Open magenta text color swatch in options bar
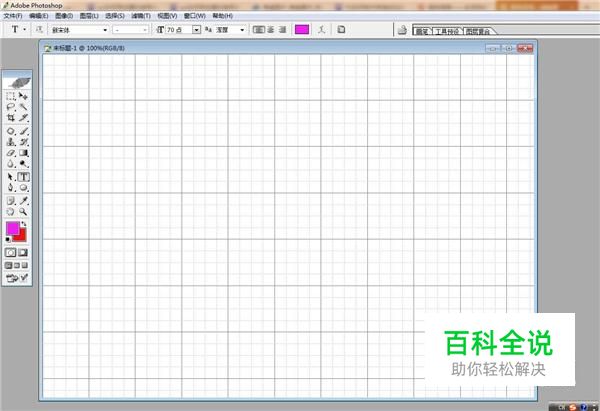The width and height of the screenshot is (600, 411). tap(302, 29)
